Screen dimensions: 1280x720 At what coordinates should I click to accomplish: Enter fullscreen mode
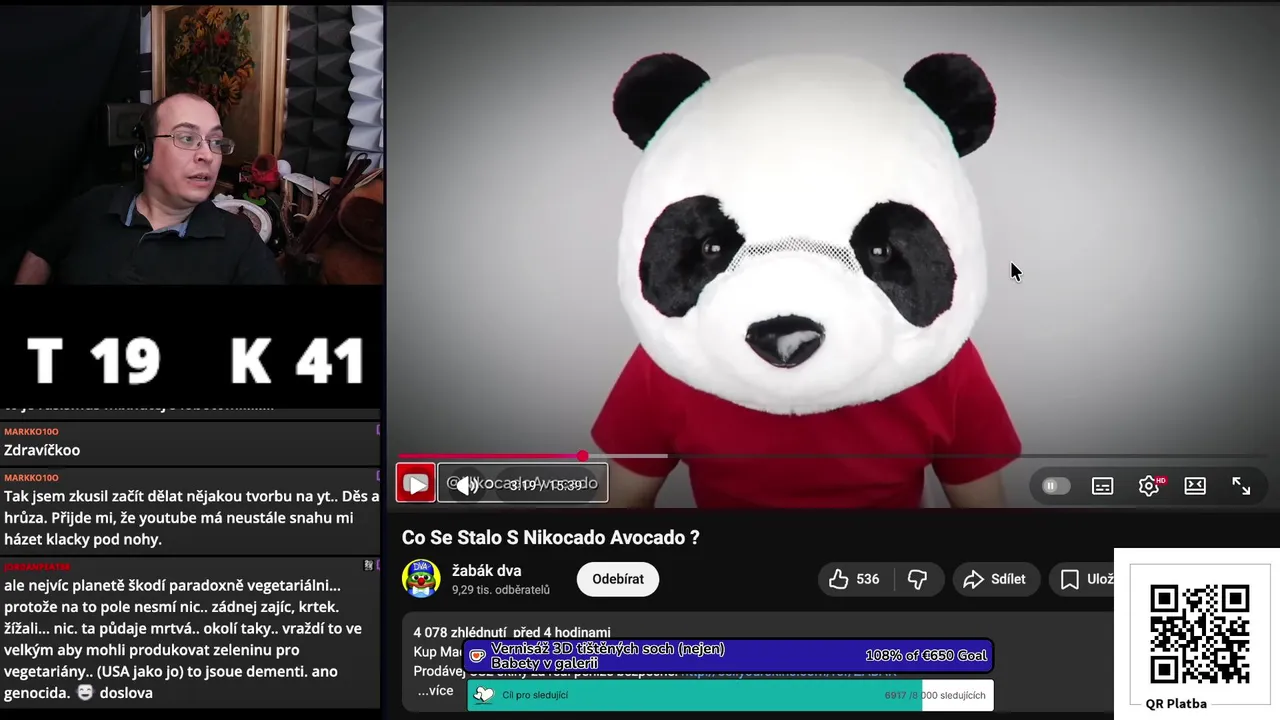[1241, 486]
